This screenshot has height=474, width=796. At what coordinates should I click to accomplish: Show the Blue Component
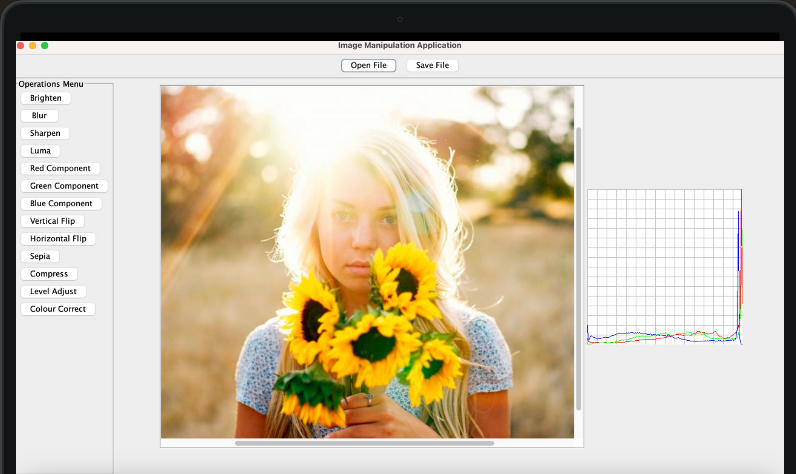[61, 204]
